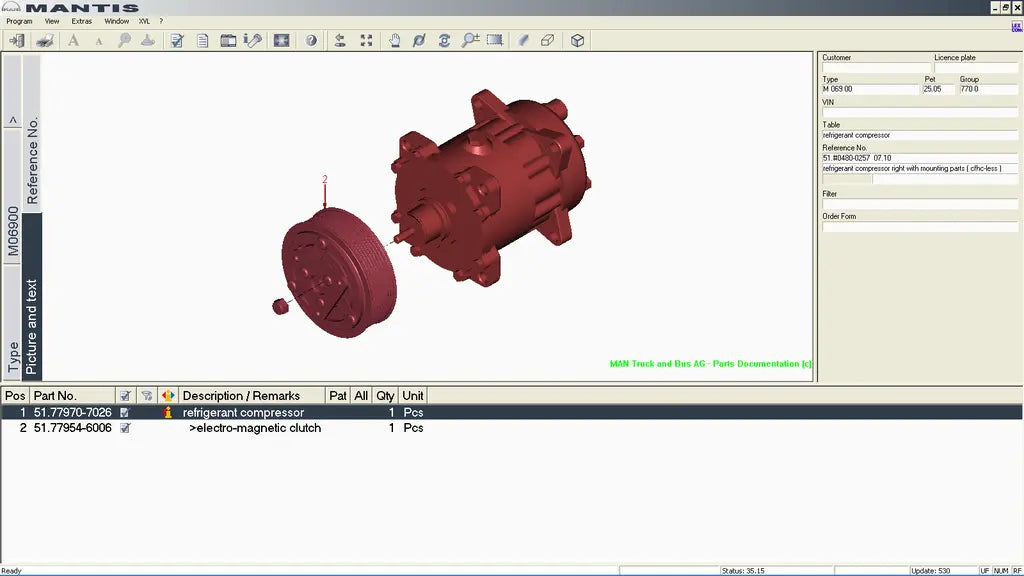
Task: Click the print icon in the toolbar
Action: point(45,41)
